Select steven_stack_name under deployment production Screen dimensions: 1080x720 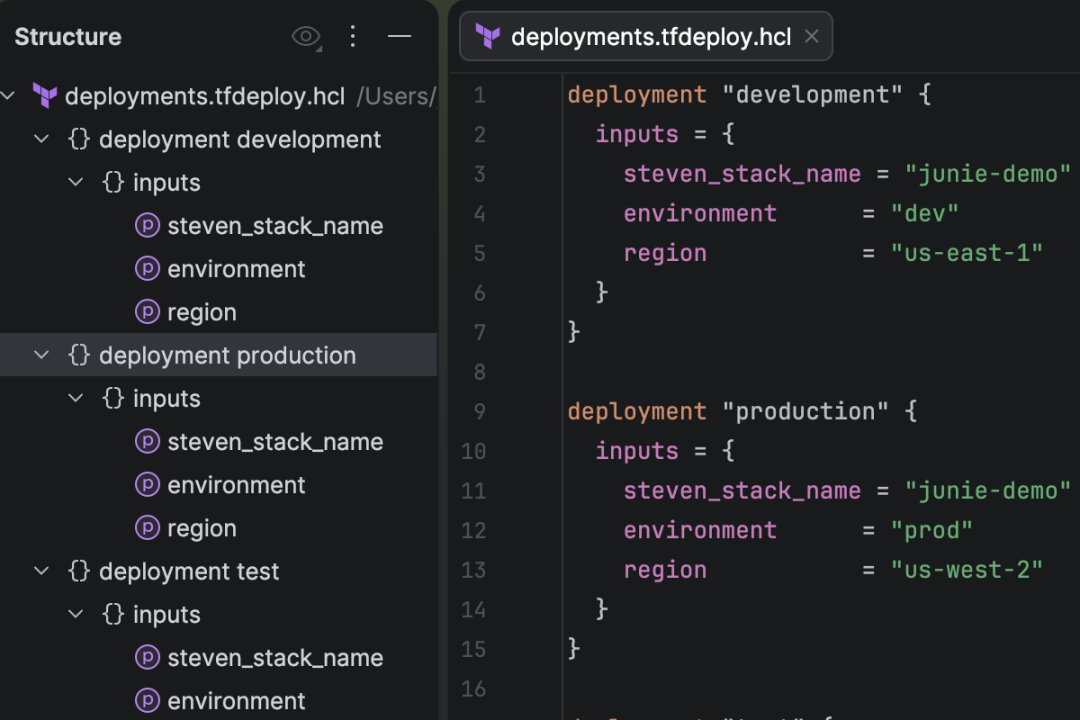click(275, 441)
